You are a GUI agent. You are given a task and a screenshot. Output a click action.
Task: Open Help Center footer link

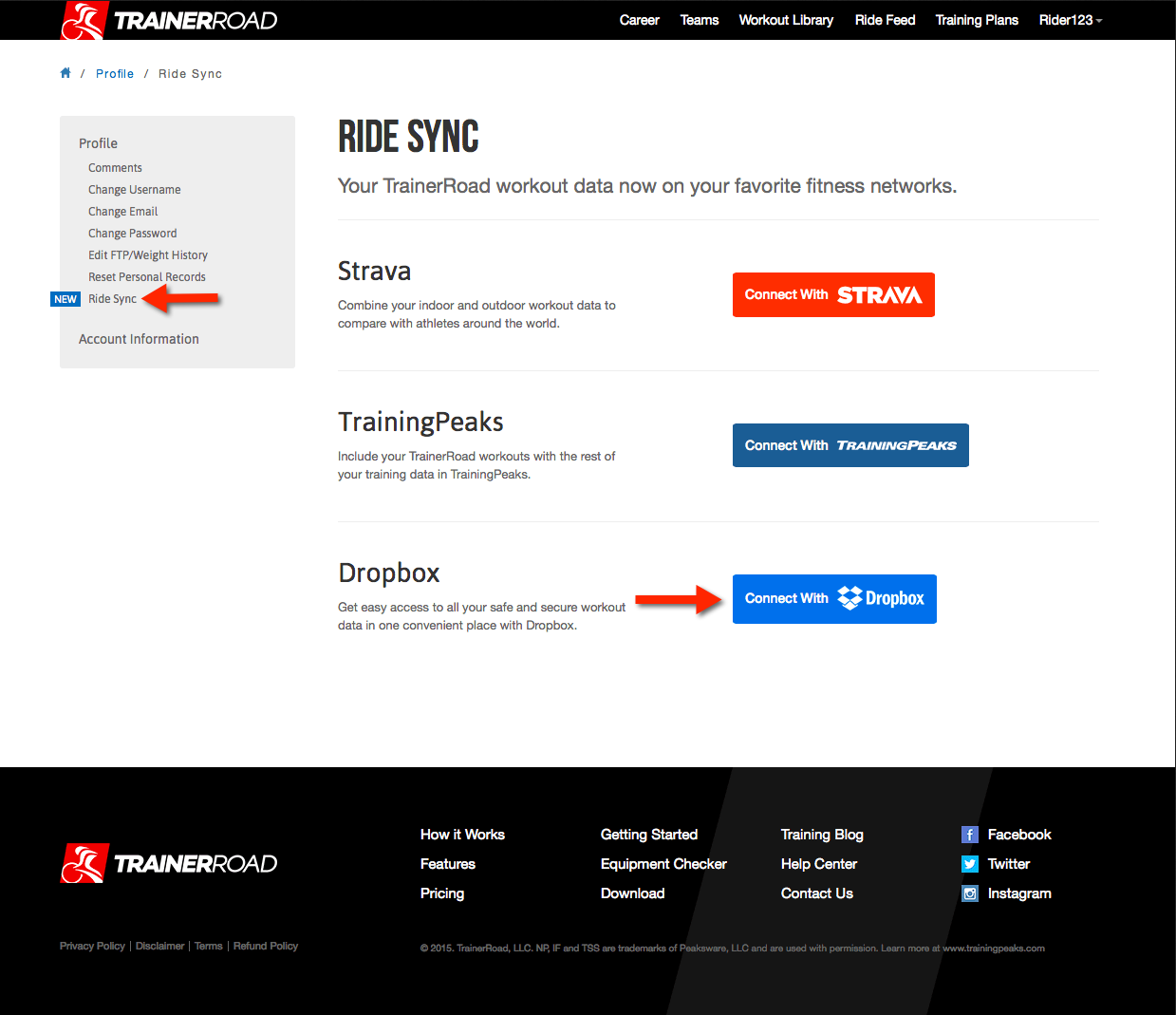[819, 864]
